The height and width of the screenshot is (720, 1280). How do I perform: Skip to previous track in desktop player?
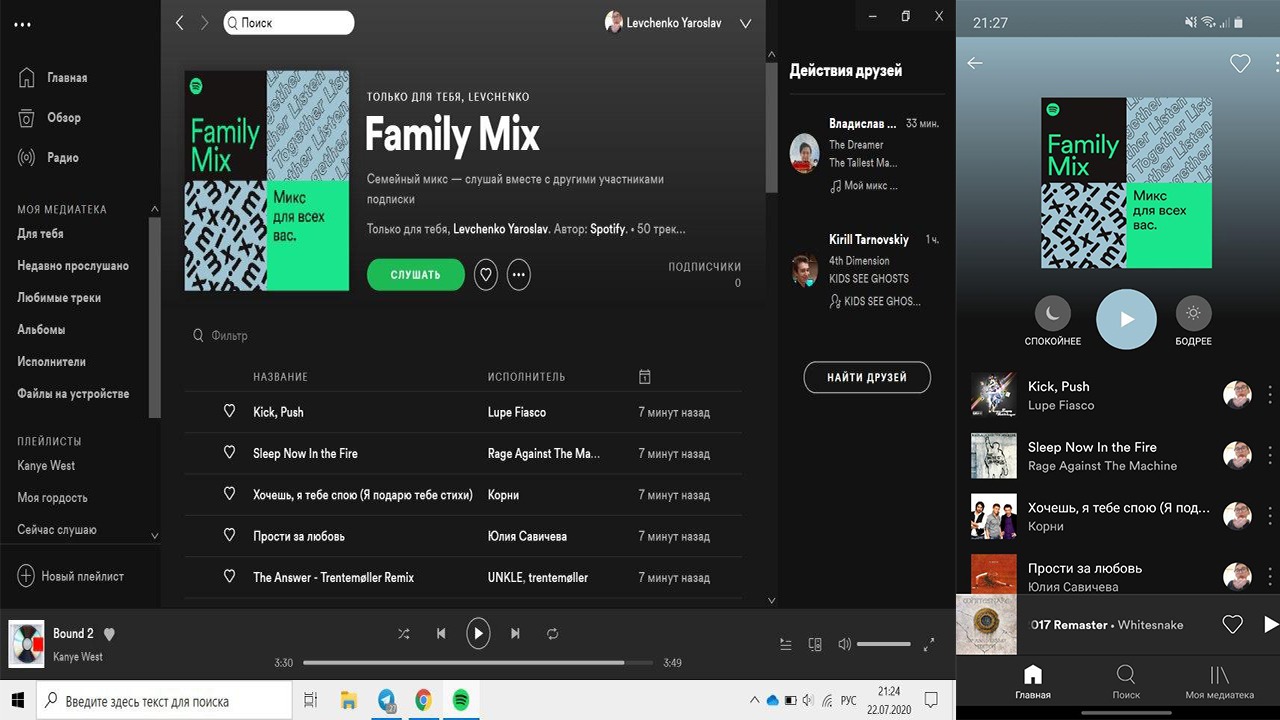pyautogui.click(x=441, y=634)
